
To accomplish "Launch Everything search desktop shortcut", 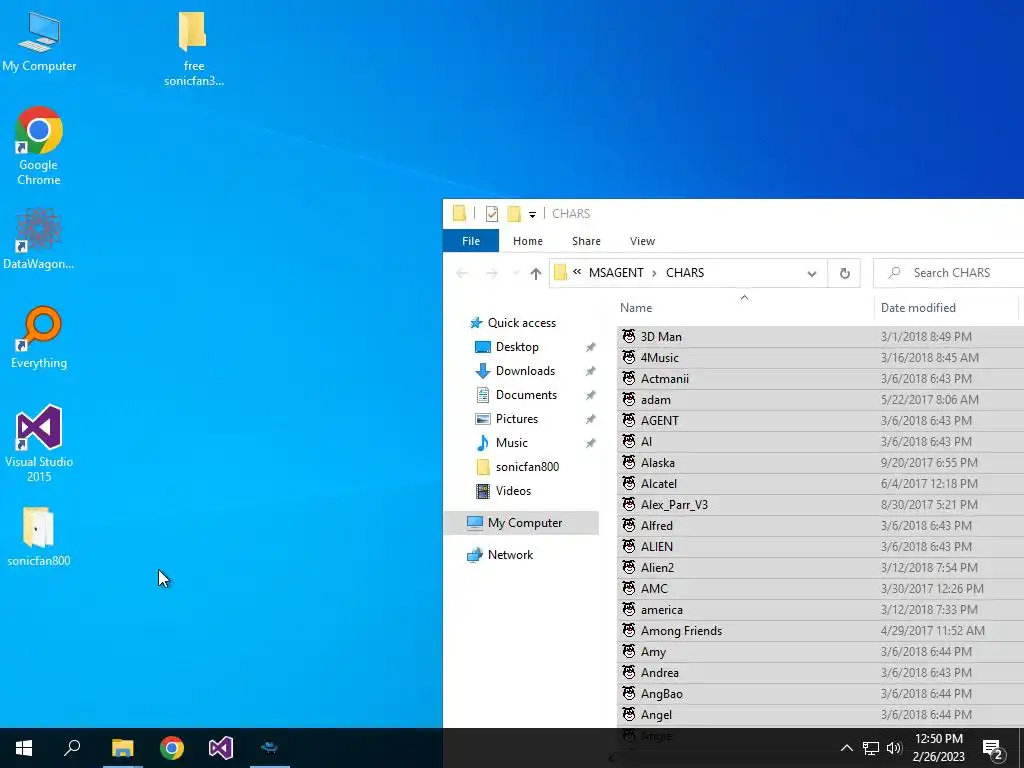I will click(39, 338).
